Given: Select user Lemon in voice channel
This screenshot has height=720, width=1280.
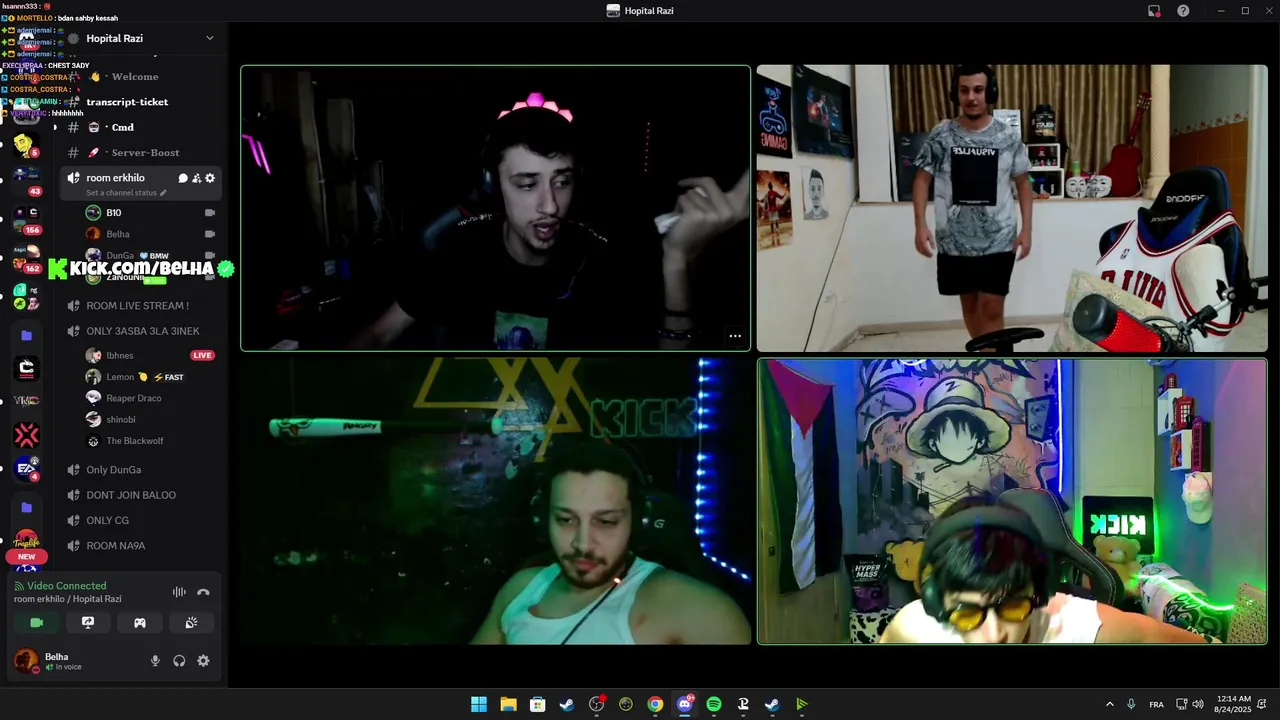Looking at the screenshot, I should click(x=150, y=377).
